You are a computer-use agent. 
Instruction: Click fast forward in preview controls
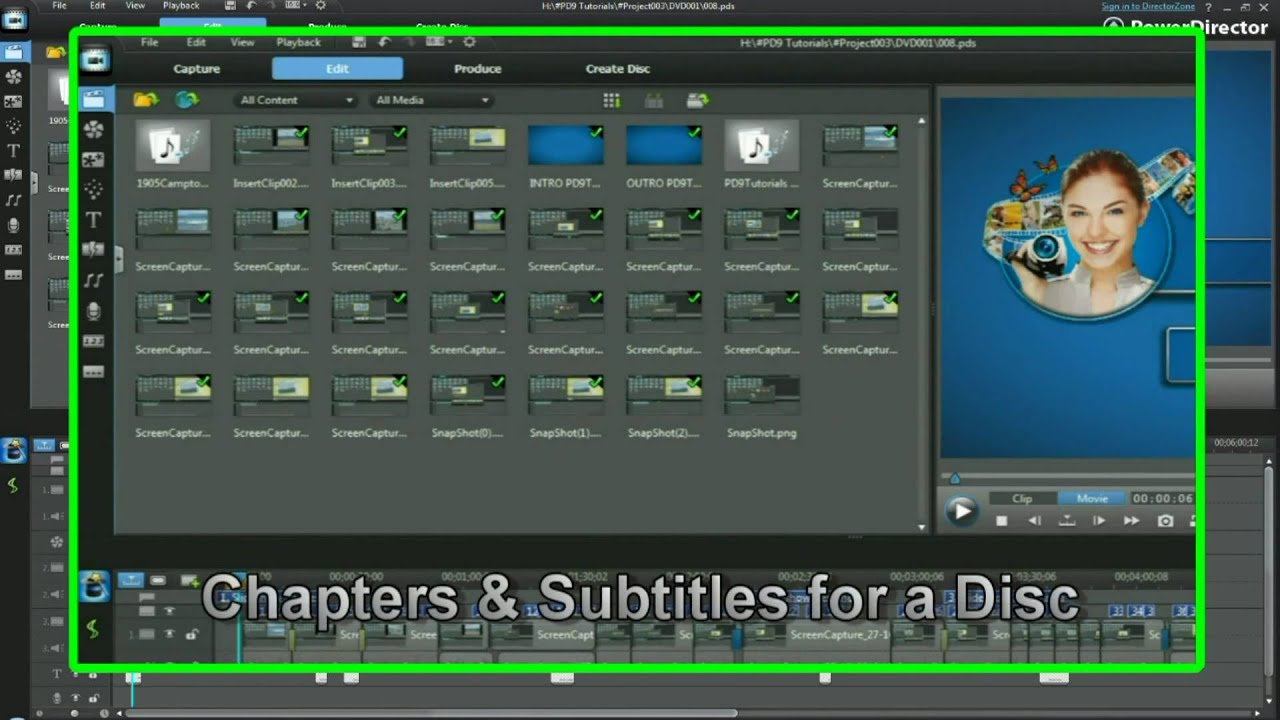(x=1131, y=521)
